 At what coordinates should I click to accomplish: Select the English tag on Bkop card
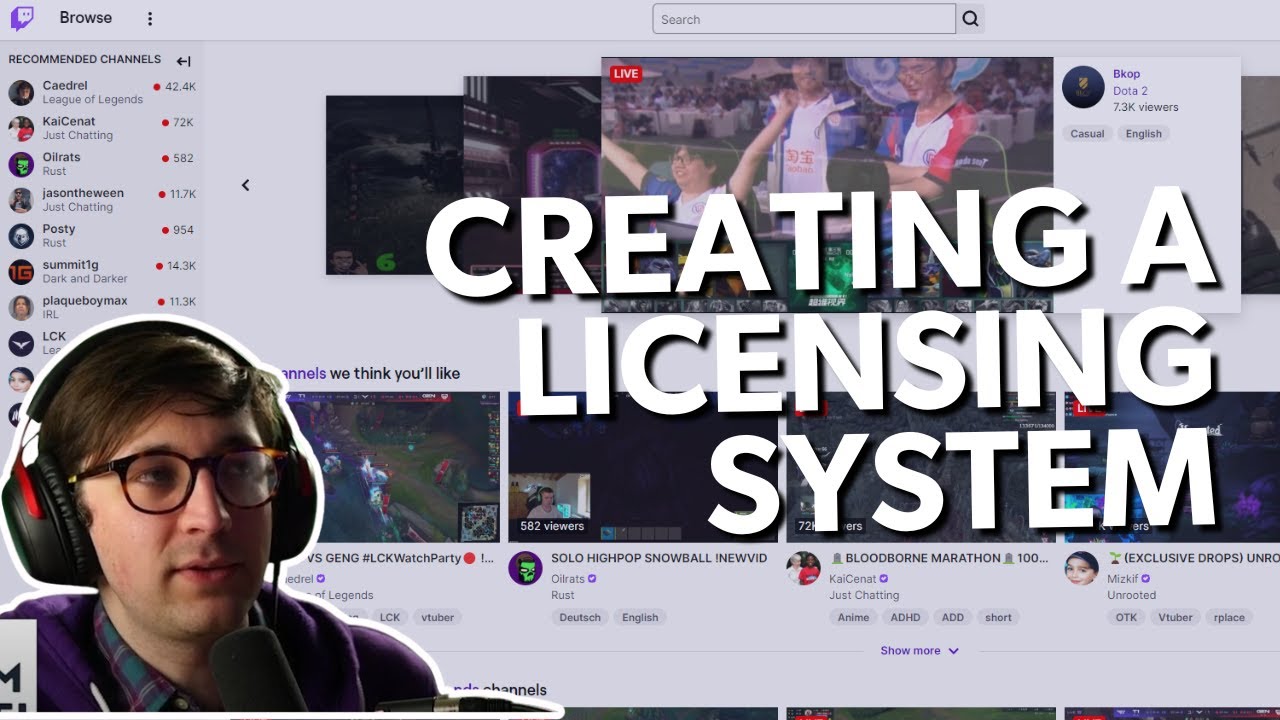[1143, 134]
